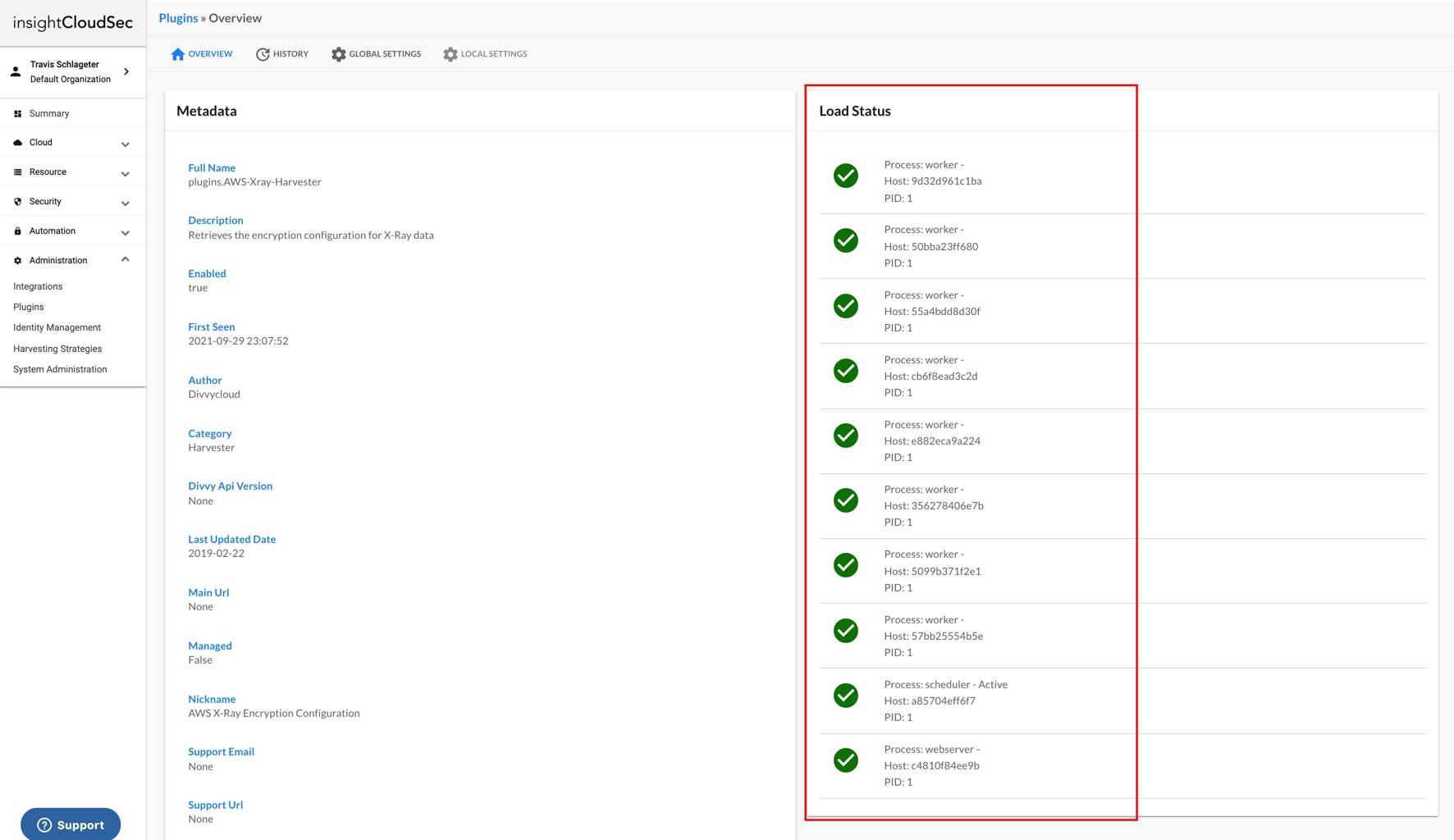Open the Global Settings tab

tap(377, 54)
